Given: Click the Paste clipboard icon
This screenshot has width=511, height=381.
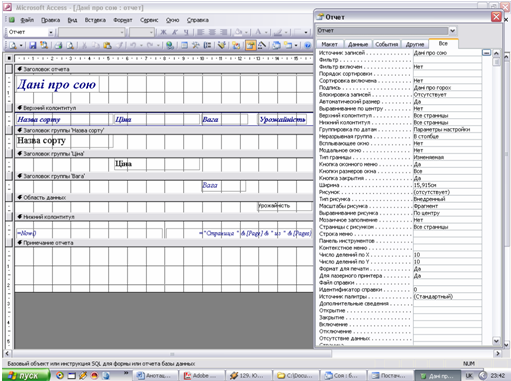Looking at the screenshot, I should click(x=107, y=45).
